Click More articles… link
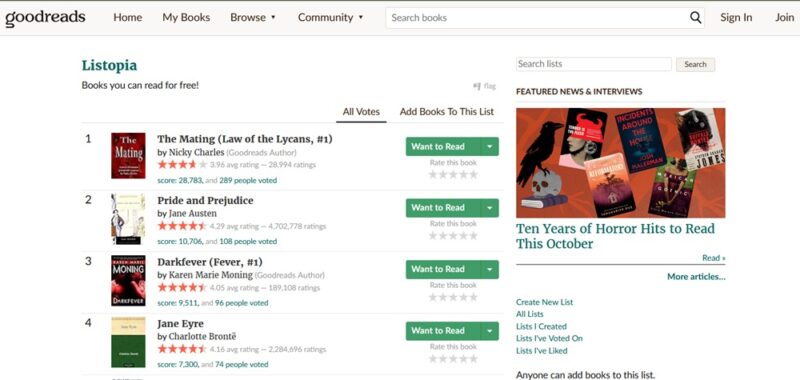800x380 pixels. pyautogui.click(x=696, y=277)
